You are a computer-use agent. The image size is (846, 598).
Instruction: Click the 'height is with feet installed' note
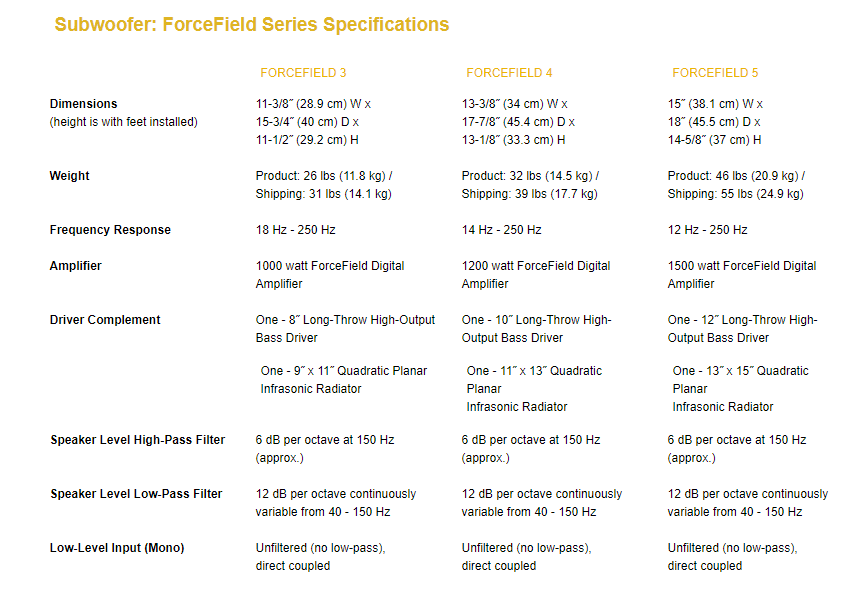[x=124, y=122]
